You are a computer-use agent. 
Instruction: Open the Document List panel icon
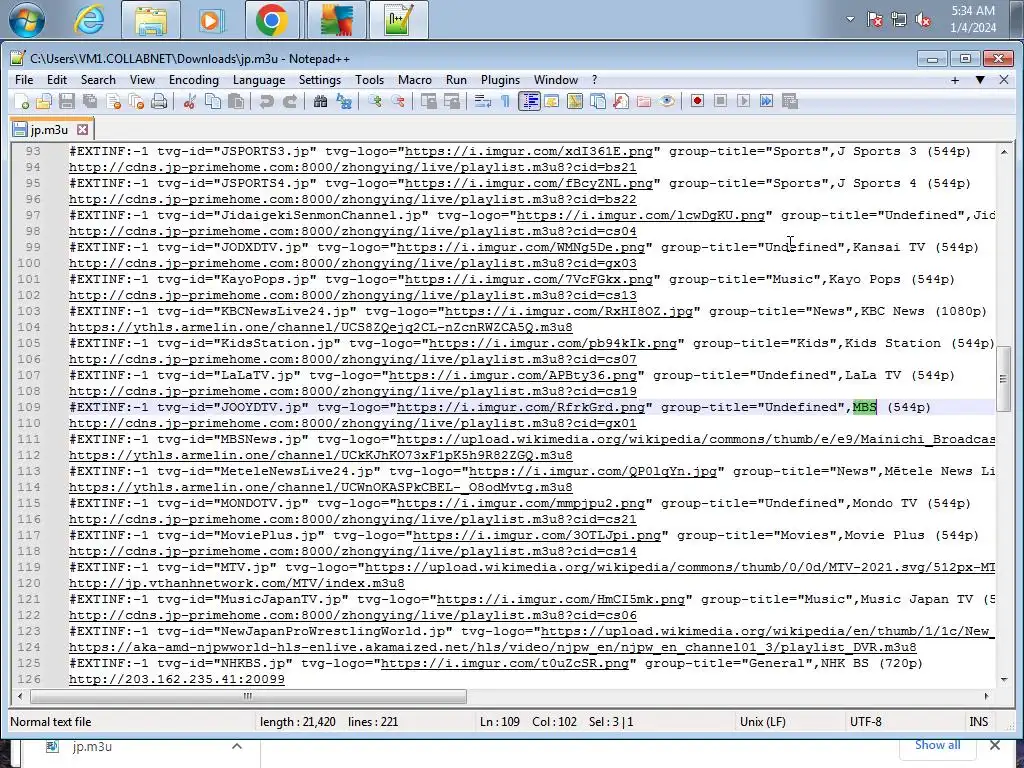598,102
